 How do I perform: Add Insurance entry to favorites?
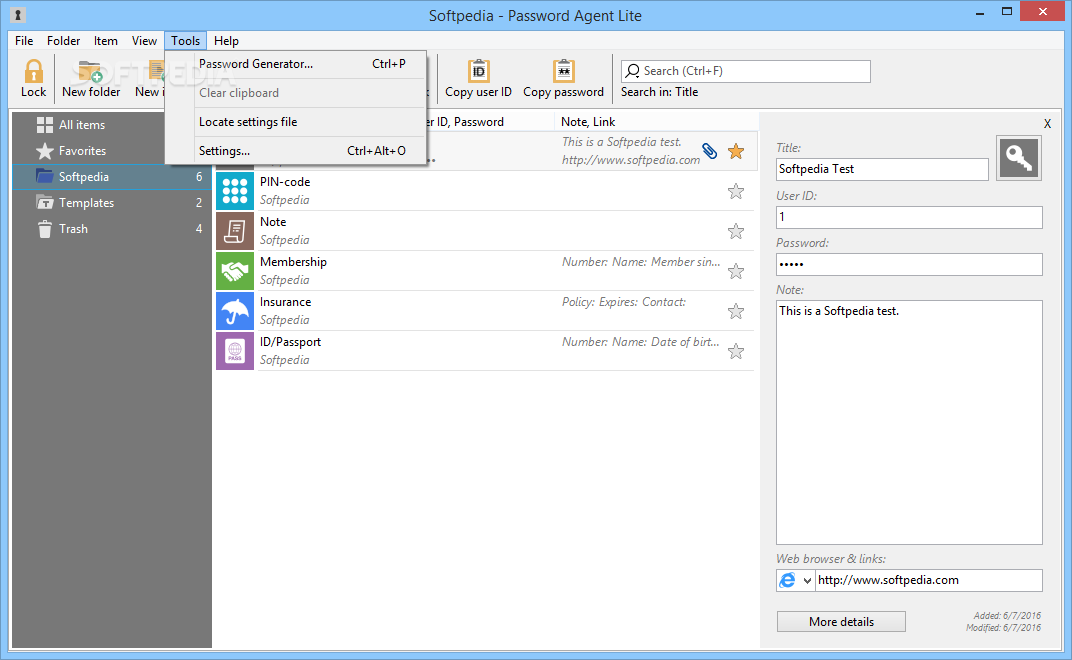[736, 311]
